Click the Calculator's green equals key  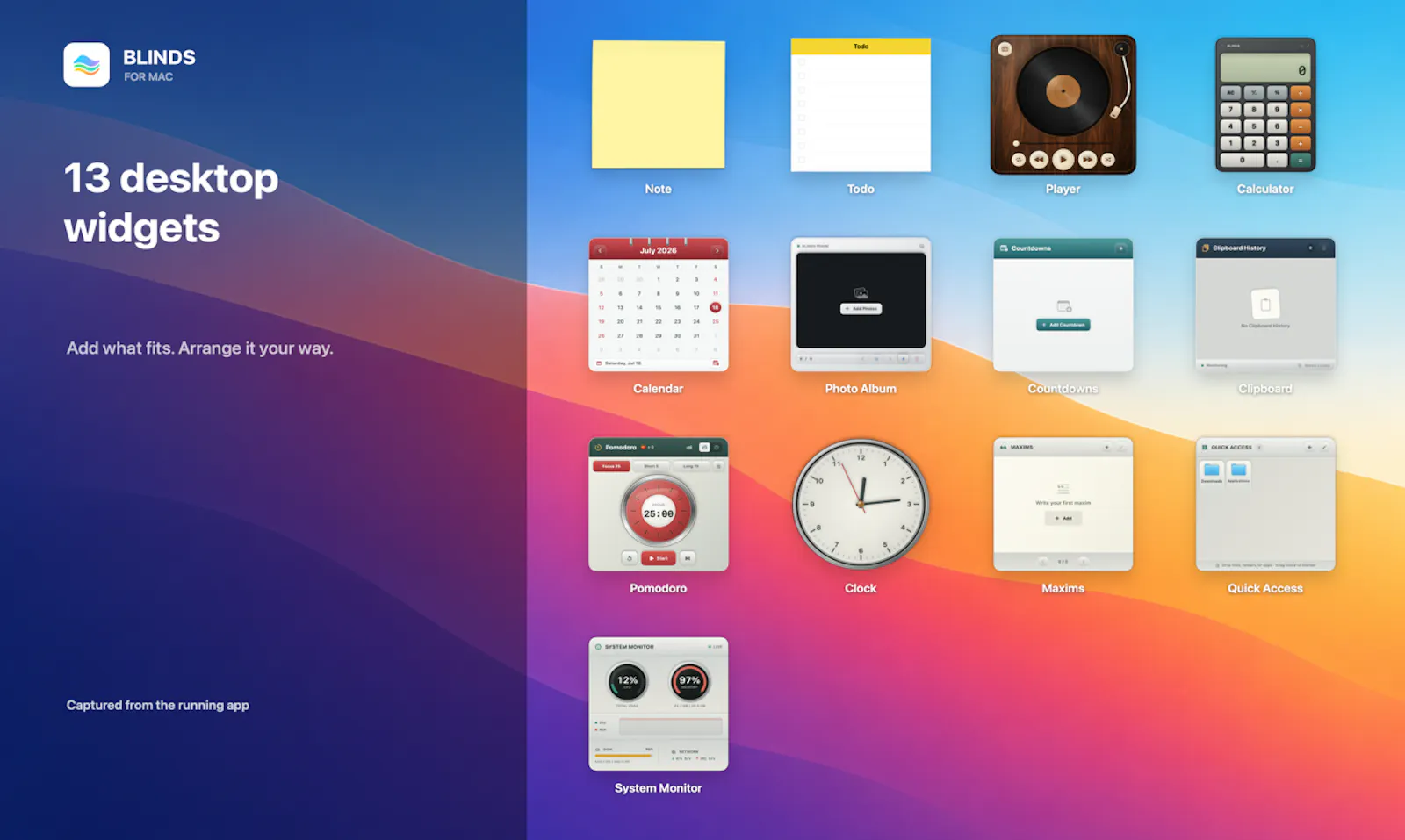pos(1301,160)
